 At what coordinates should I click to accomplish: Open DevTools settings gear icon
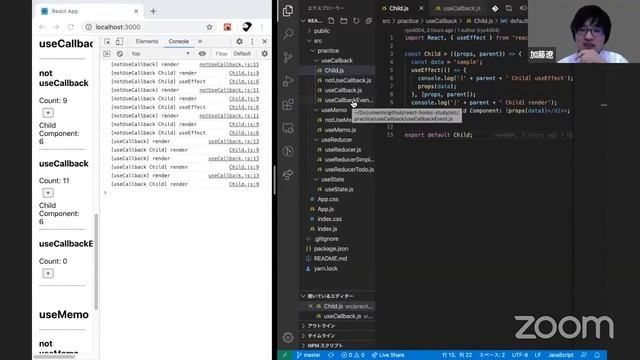(x=239, y=41)
